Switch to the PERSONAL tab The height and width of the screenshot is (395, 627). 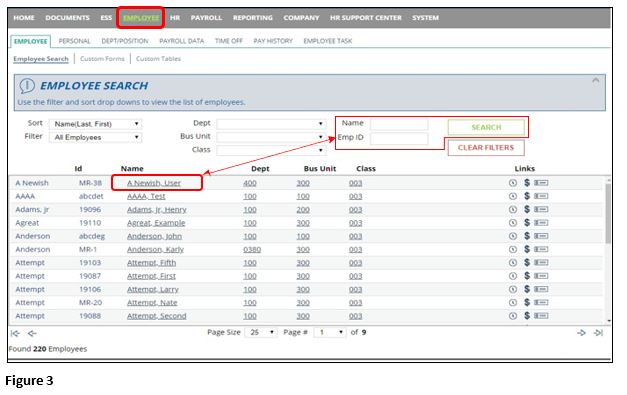pos(74,41)
